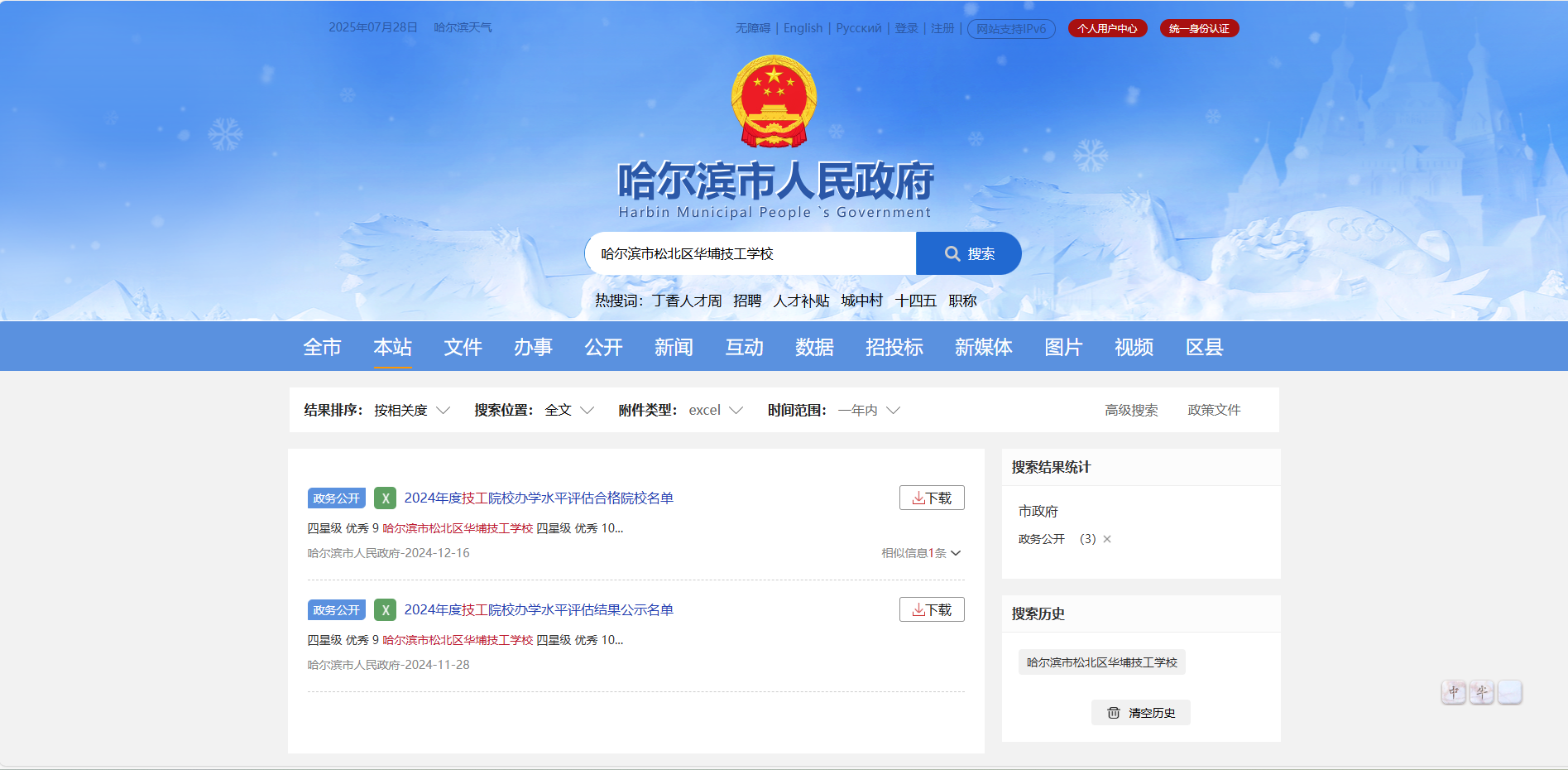Open the 全市 tab

tap(322, 347)
